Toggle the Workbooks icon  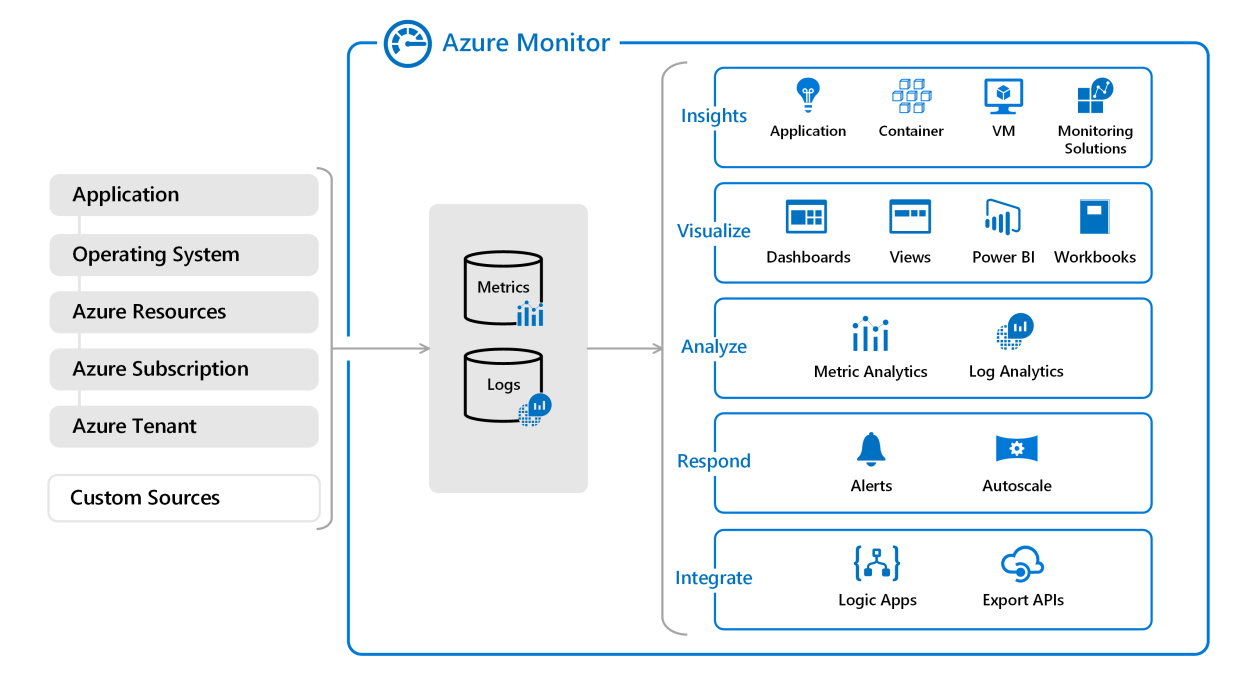coord(1095,217)
